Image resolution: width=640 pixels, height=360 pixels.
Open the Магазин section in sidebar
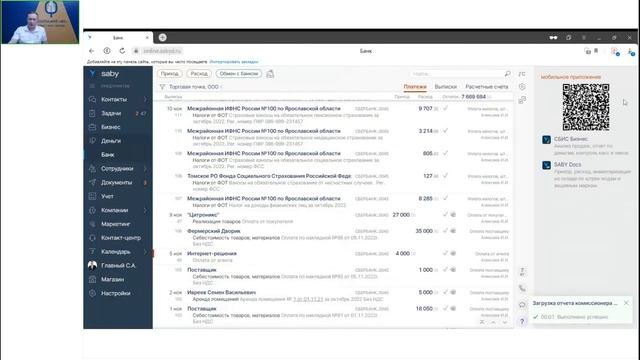point(113,279)
